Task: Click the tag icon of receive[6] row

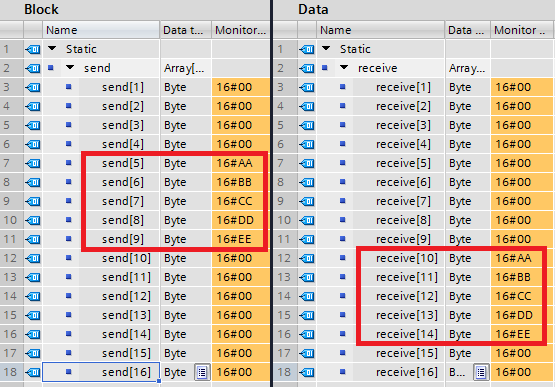Action: [x=307, y=182]
